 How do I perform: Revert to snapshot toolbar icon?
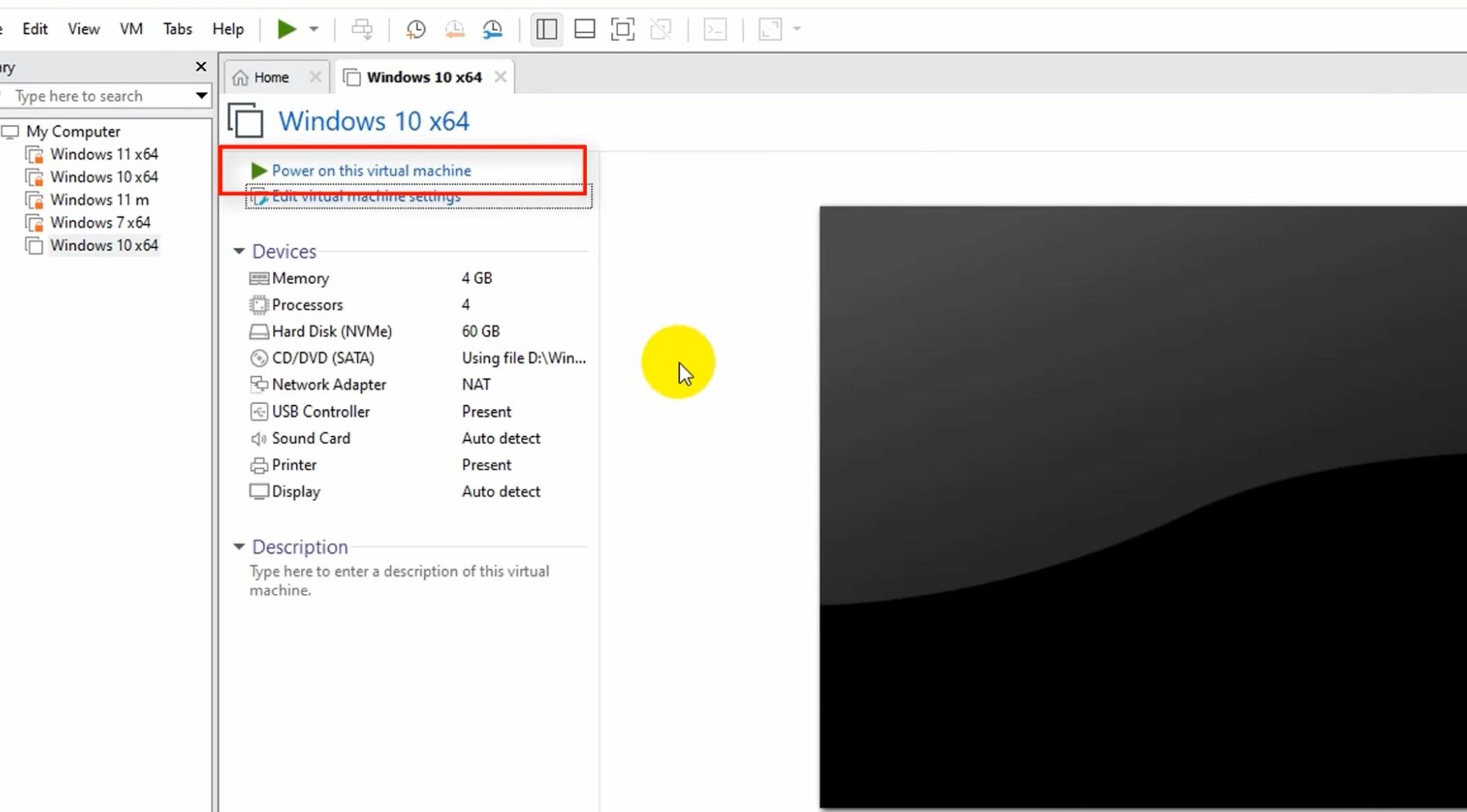tap(454, 29)
